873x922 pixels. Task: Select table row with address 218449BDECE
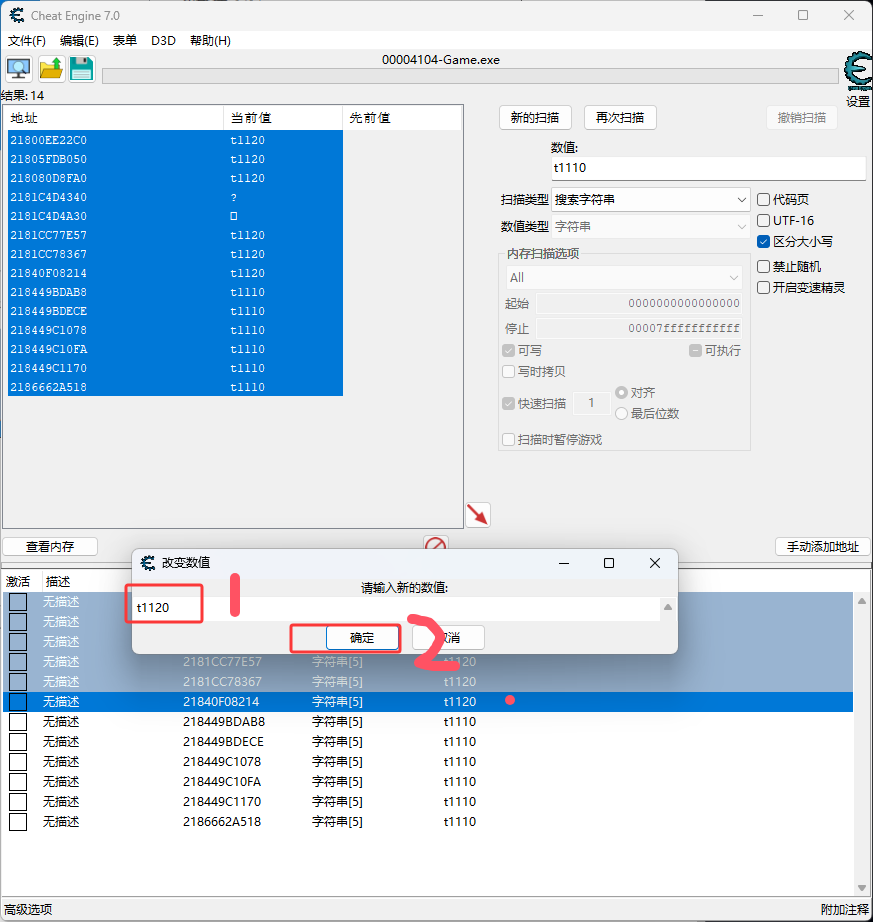click(x=428, y=741)
